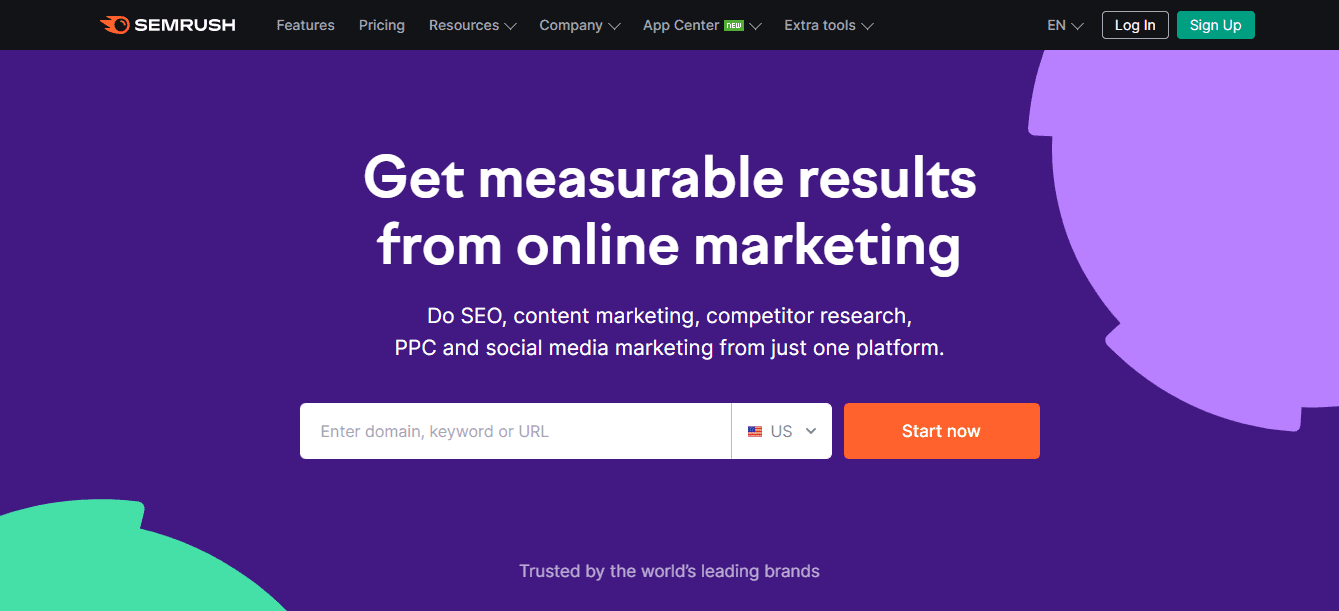Click the chevron beside Extra tools

(x=867, y=26)
